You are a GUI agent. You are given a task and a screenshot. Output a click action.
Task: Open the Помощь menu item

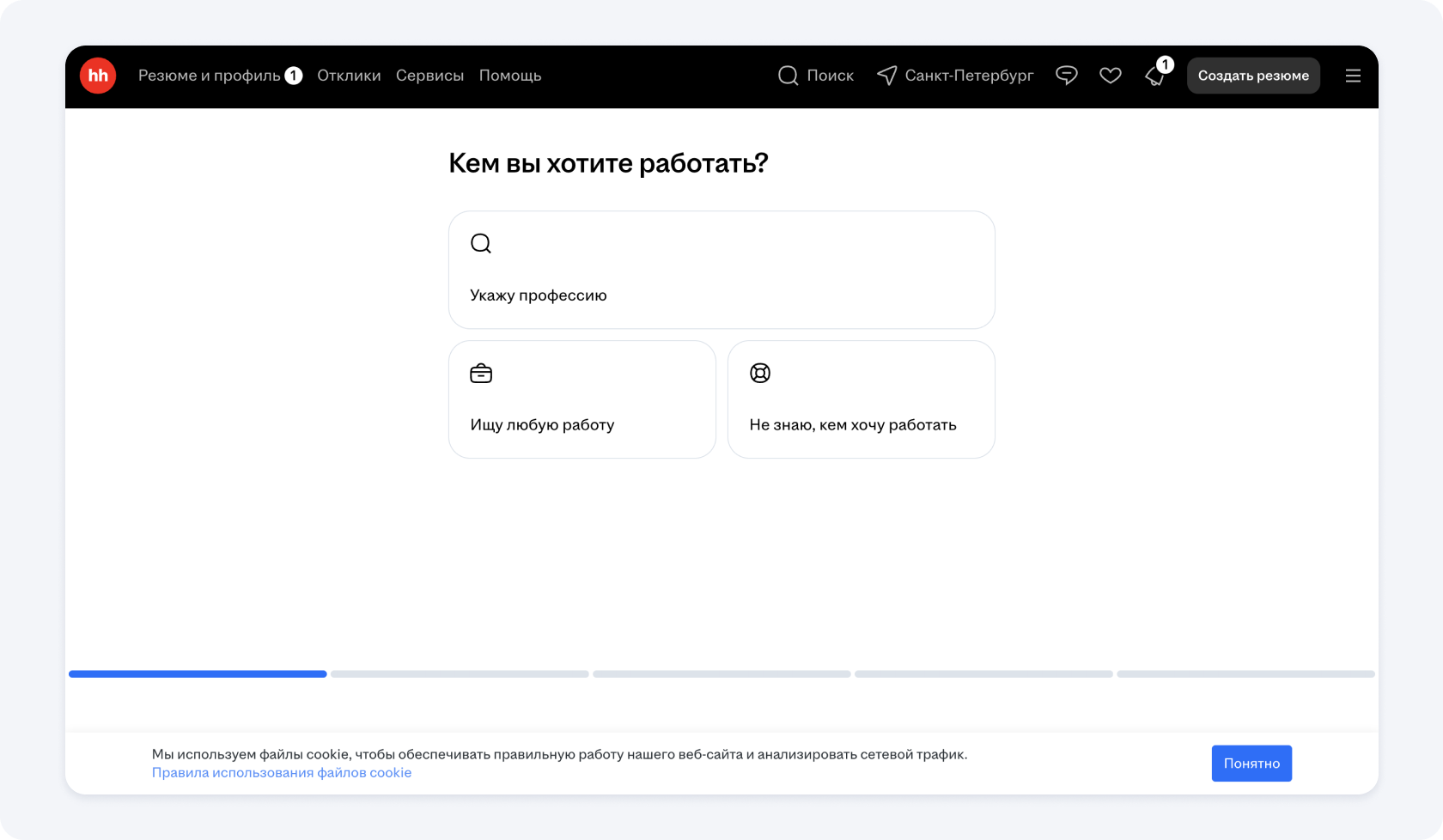510,76
